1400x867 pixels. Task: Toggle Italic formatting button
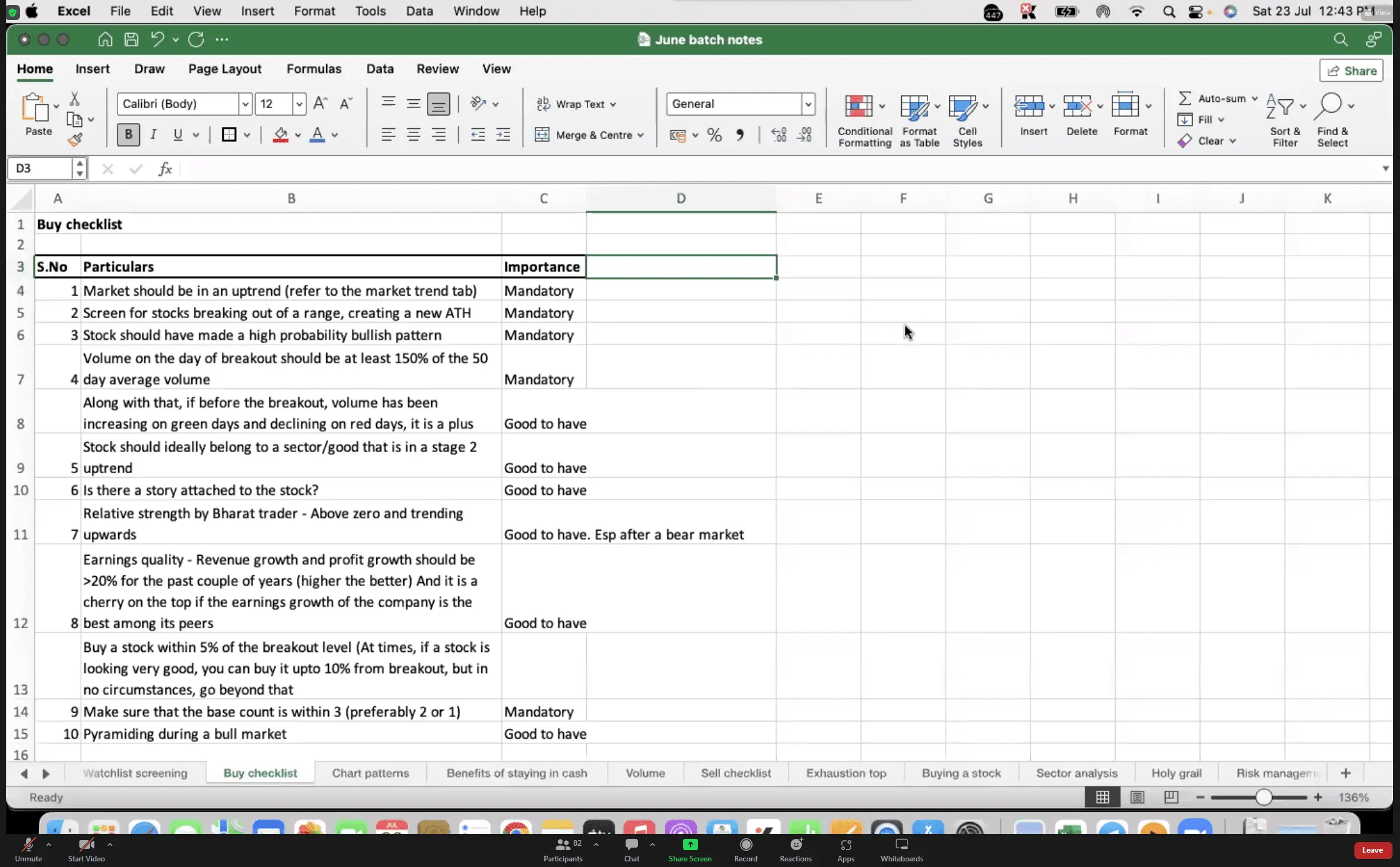(x=153, y=134)
